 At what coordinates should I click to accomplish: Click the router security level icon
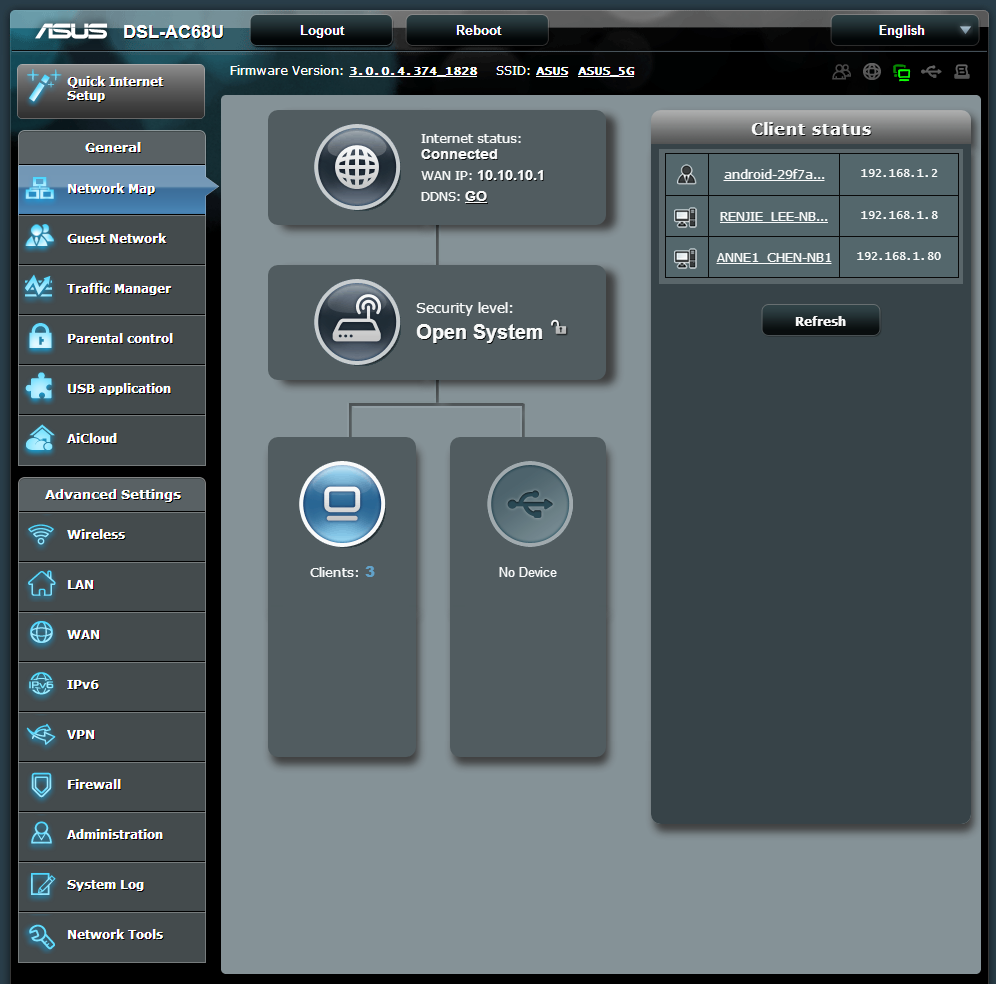click(x=357, y=322)
